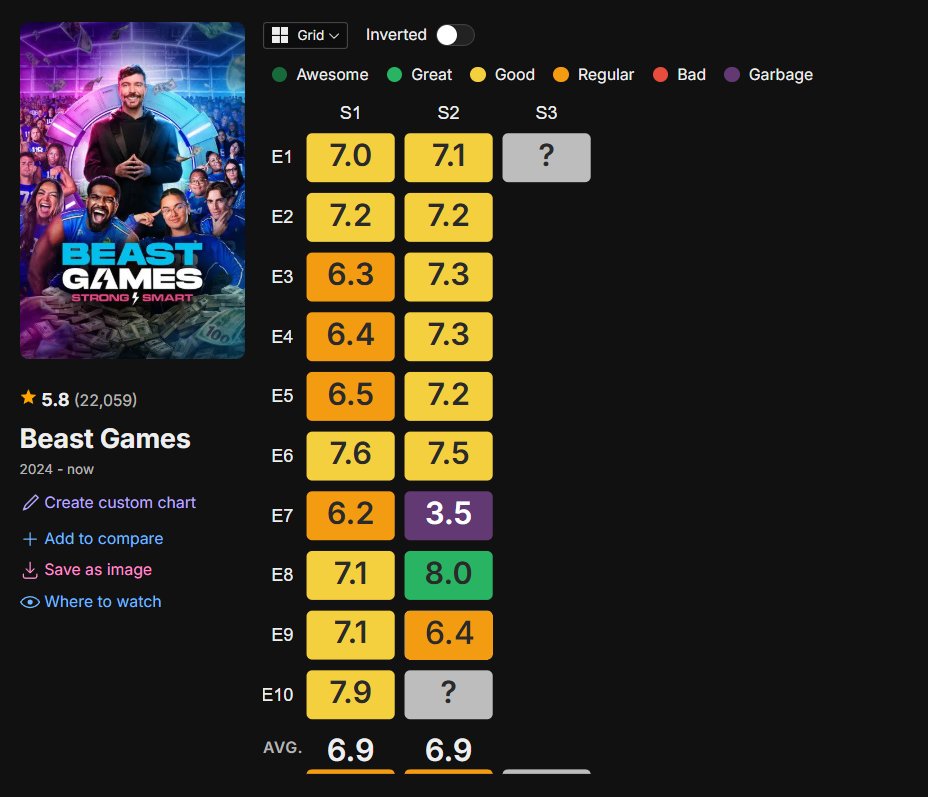Open S1 E10 rated 7.9
This screenshot has height=797, width=928.
[x=350, y=695]
